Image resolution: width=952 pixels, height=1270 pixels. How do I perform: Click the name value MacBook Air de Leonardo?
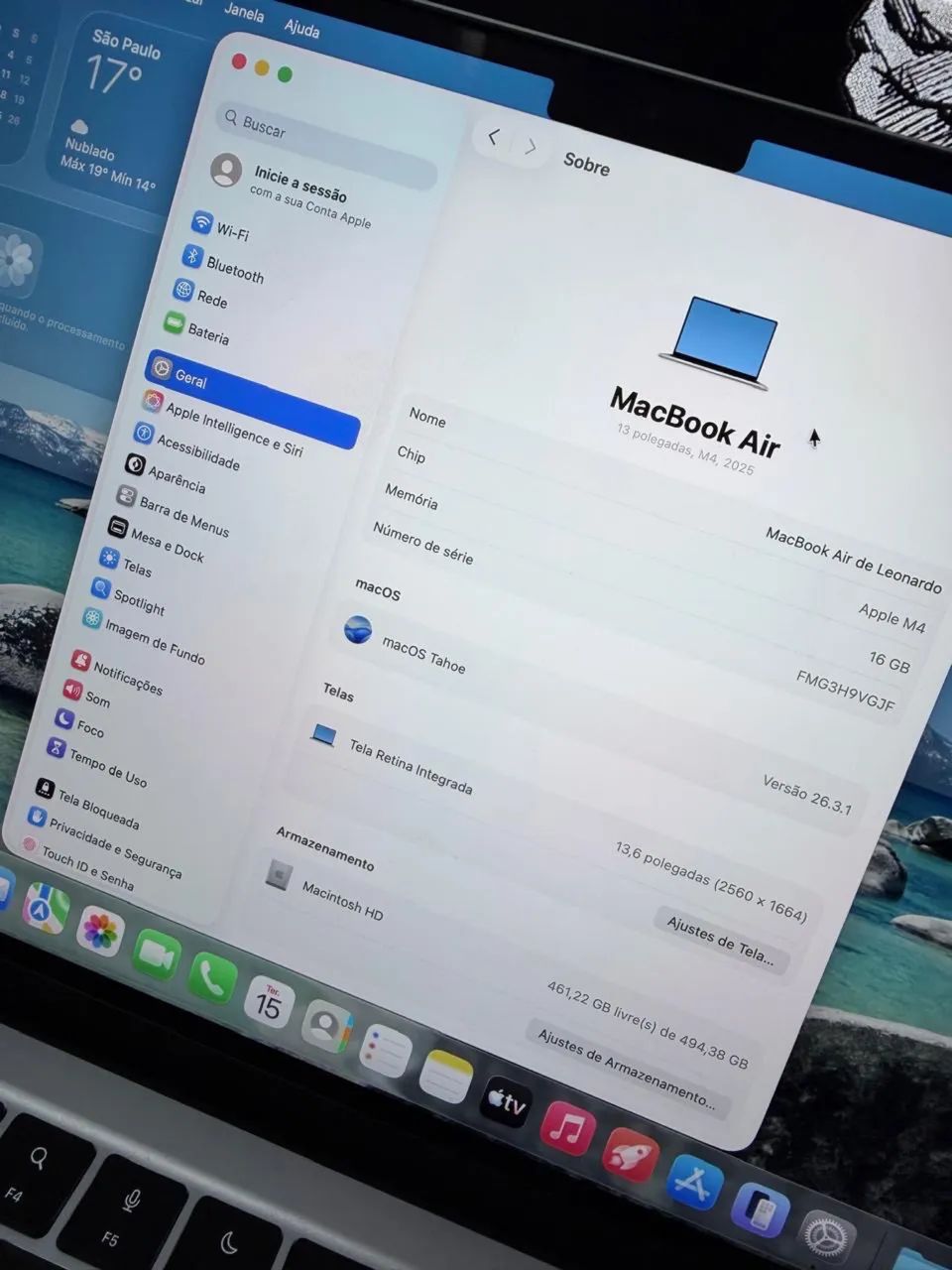click(x=854, y=561)
